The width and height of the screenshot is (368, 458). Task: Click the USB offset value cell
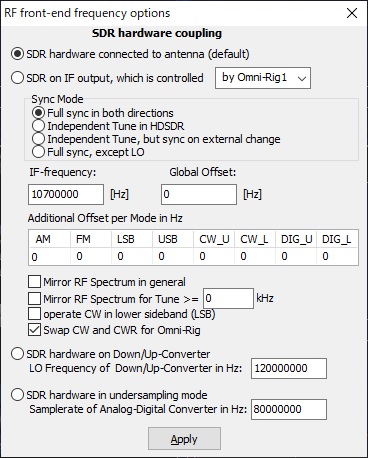[173, 256]
